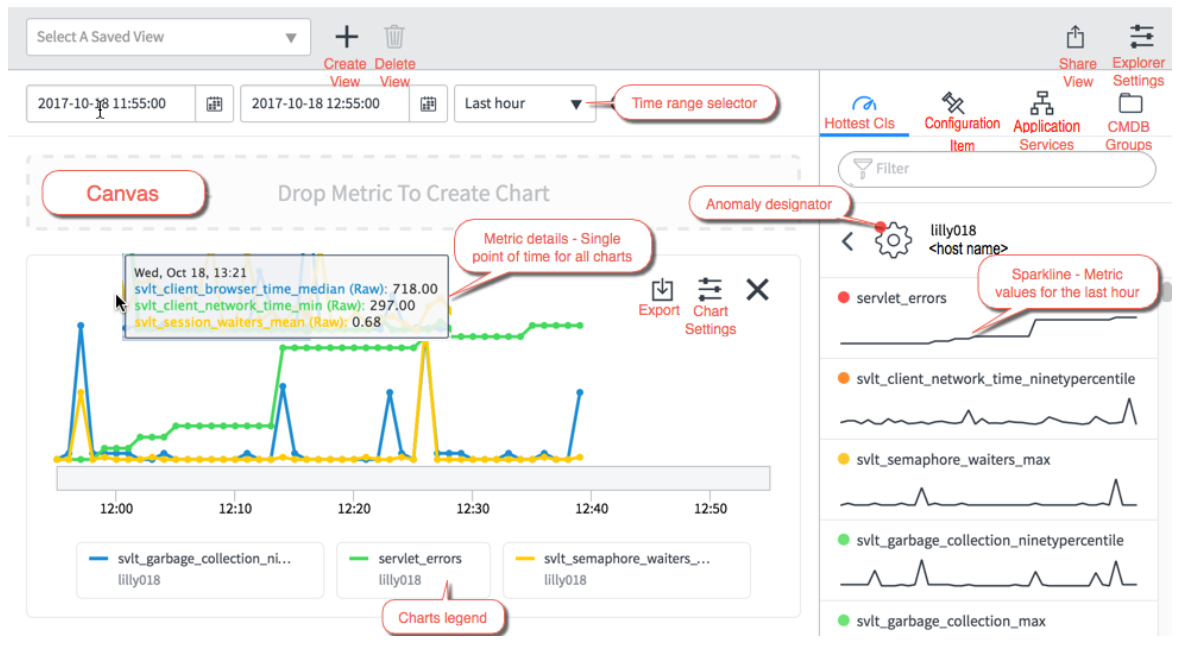The width and height of the screenshot is (1179, 648).
Task: Click the chart Export icon
Action: tap(662, 289)
